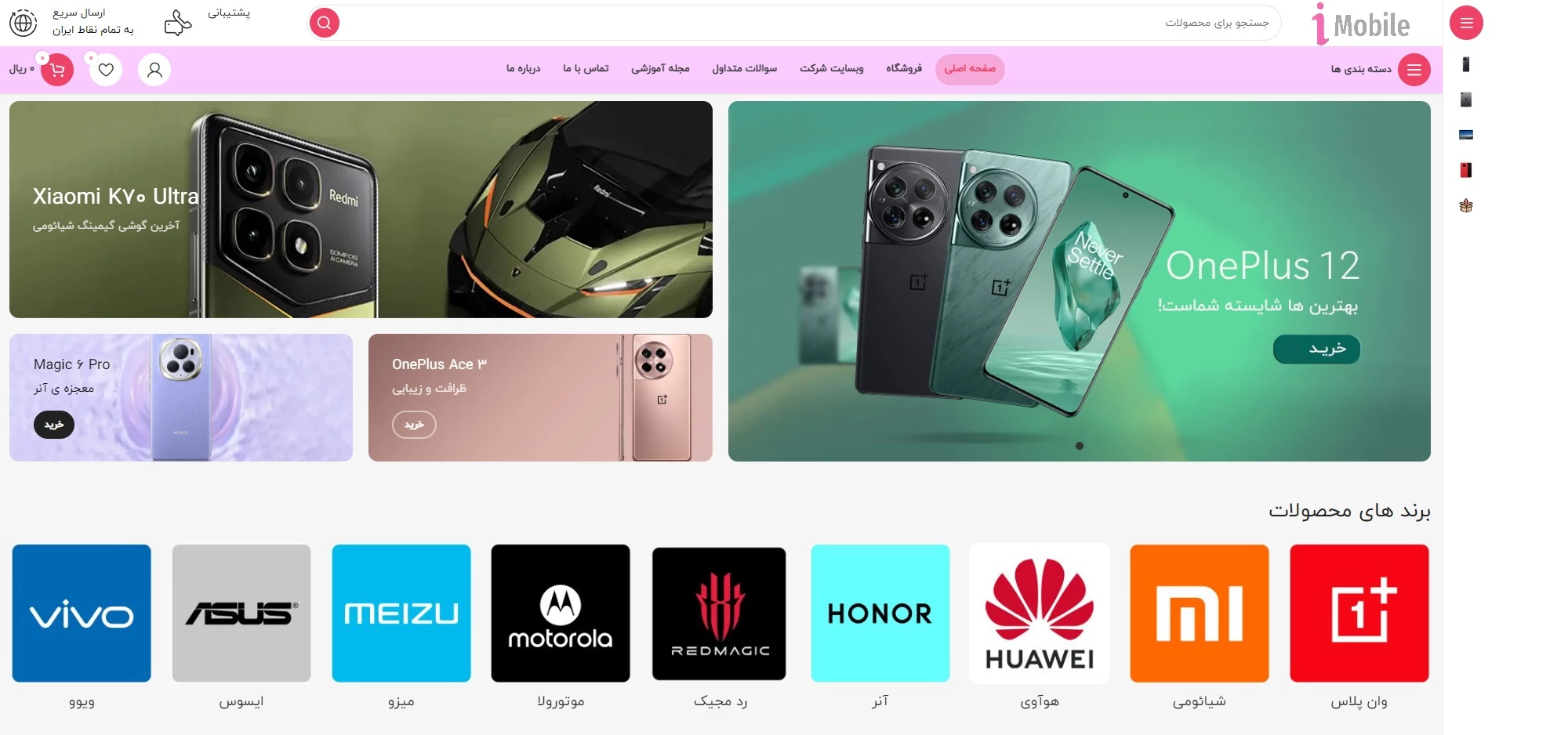The width and height of the screenshot is (1568, 735).
Task: Open the store menu item
Action: pos(904,69)
